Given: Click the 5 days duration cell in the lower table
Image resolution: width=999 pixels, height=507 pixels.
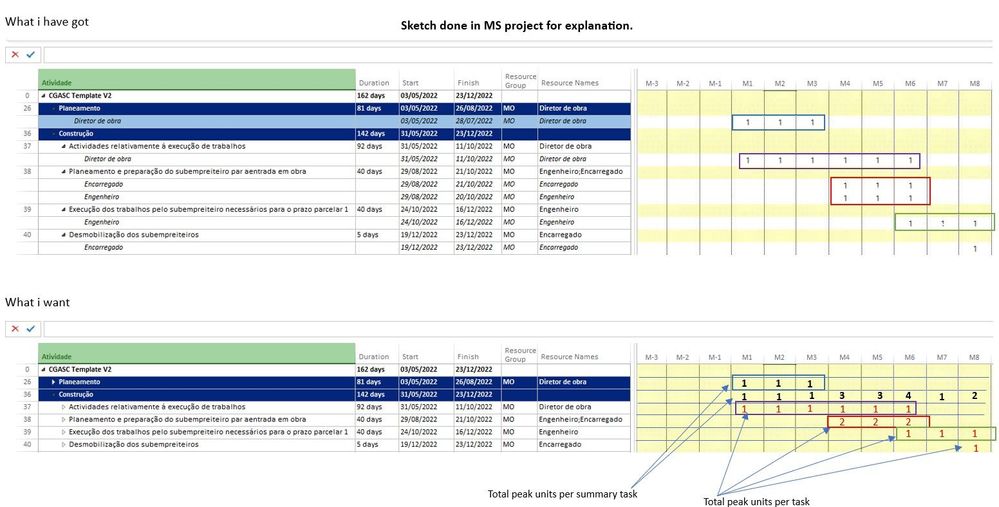Looking at the screenshot, I should 377,445.
